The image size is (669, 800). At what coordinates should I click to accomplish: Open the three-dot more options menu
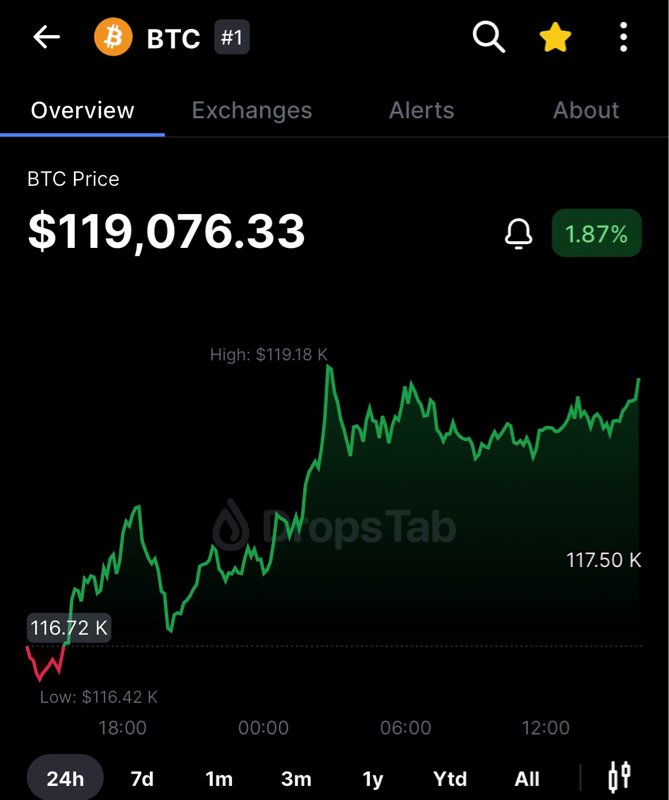tap(623, 38)
